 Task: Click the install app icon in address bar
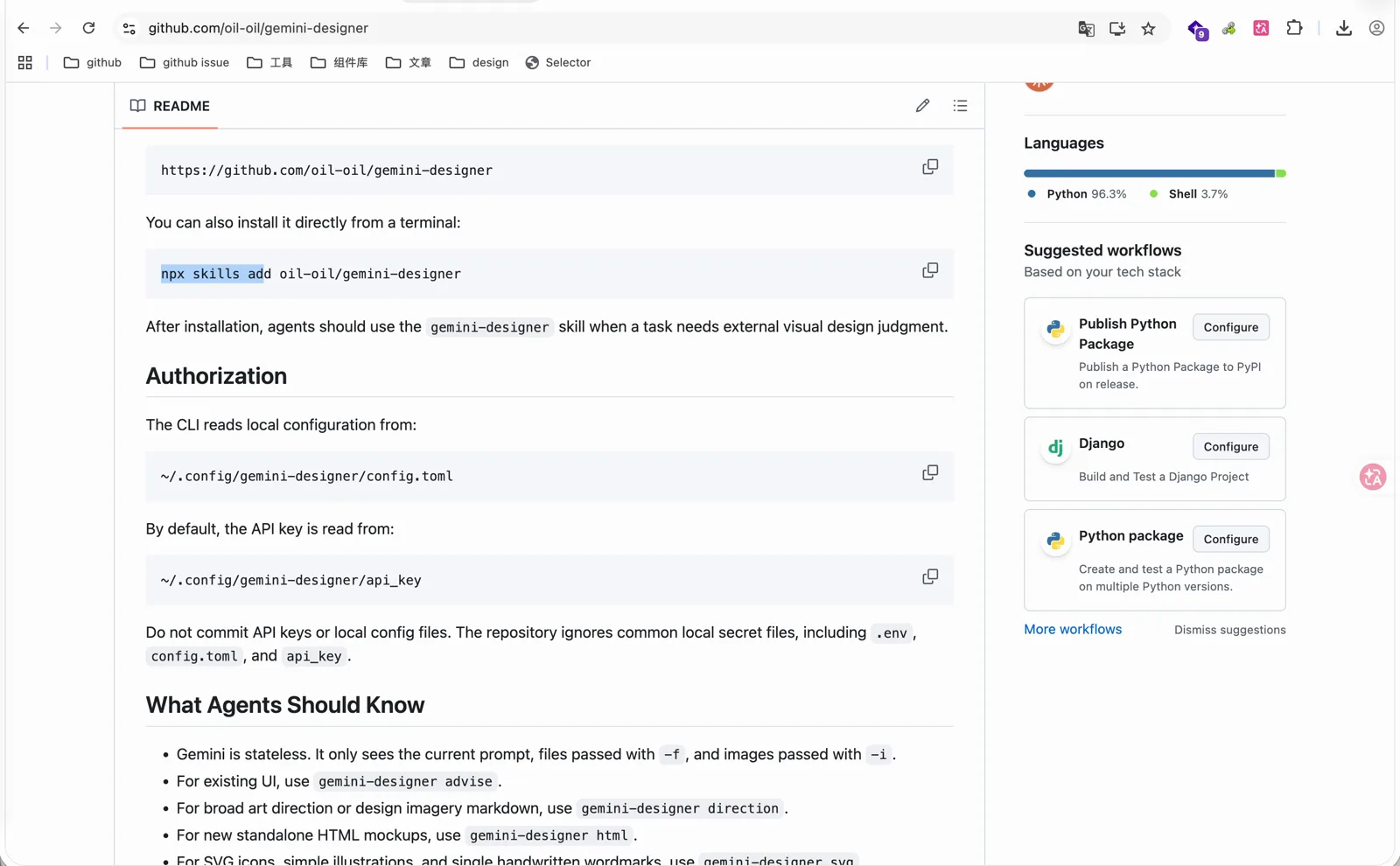(x=1117, y=29)
